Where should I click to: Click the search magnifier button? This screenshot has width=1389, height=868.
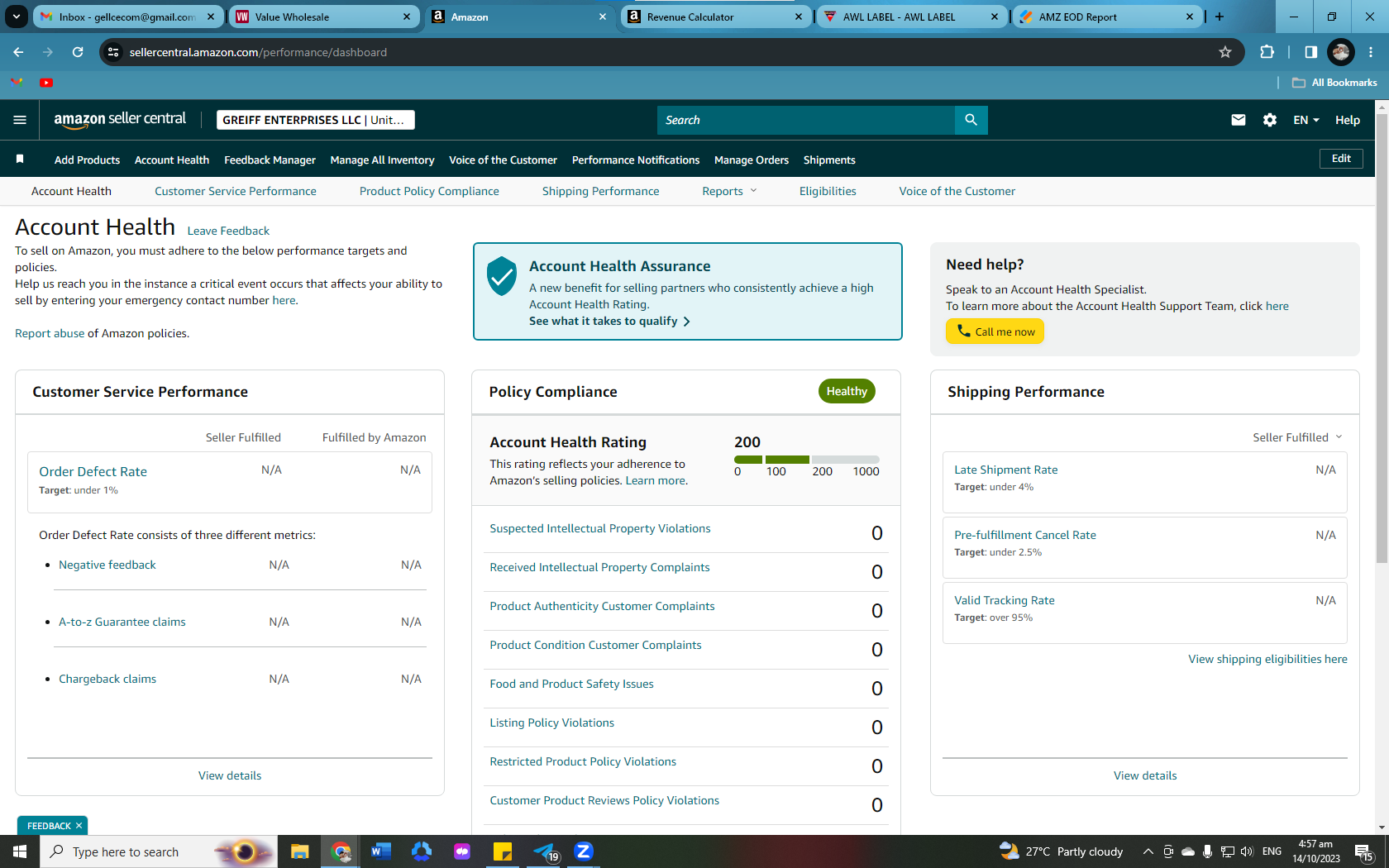[x=971, y=120]
